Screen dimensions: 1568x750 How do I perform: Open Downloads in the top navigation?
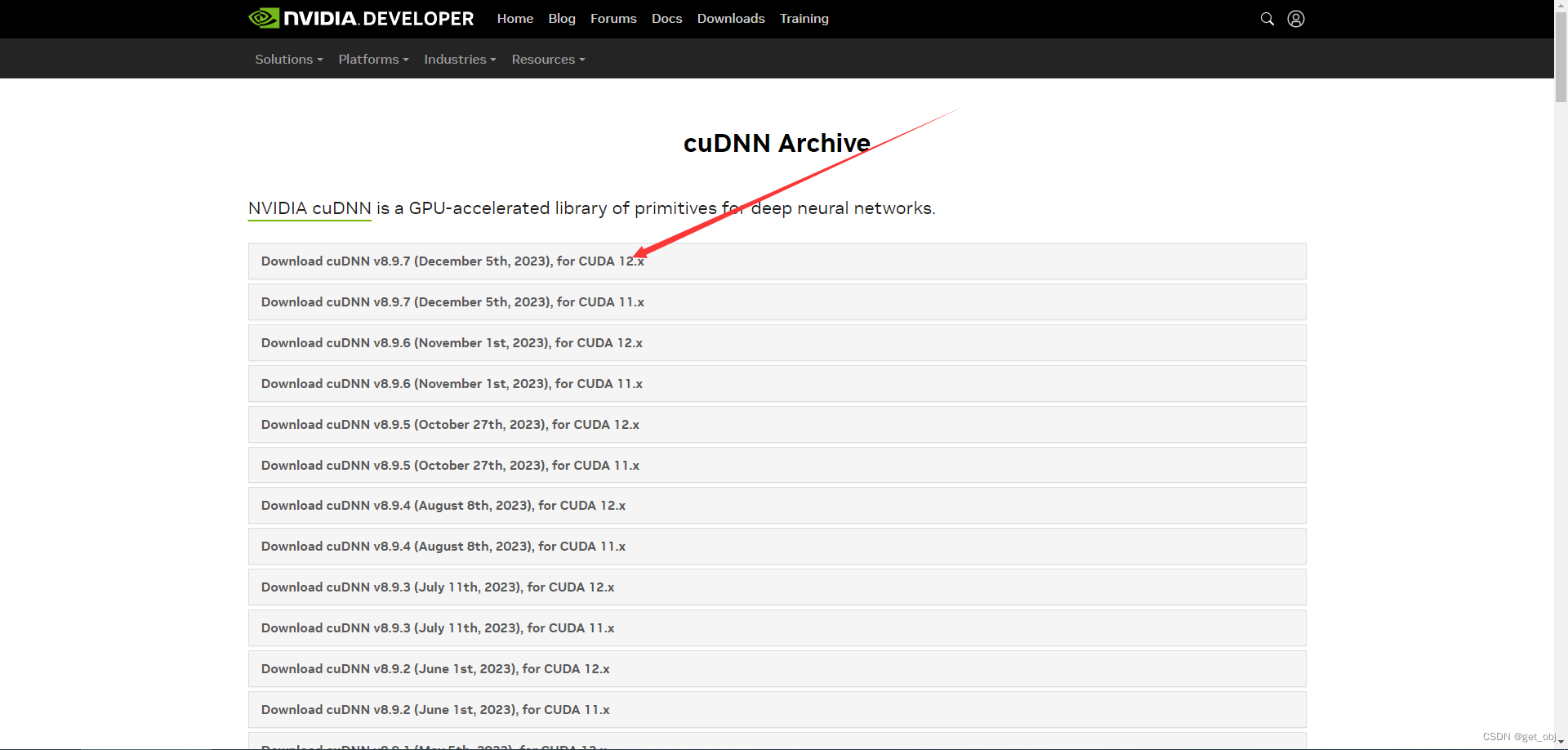(731, 18)
